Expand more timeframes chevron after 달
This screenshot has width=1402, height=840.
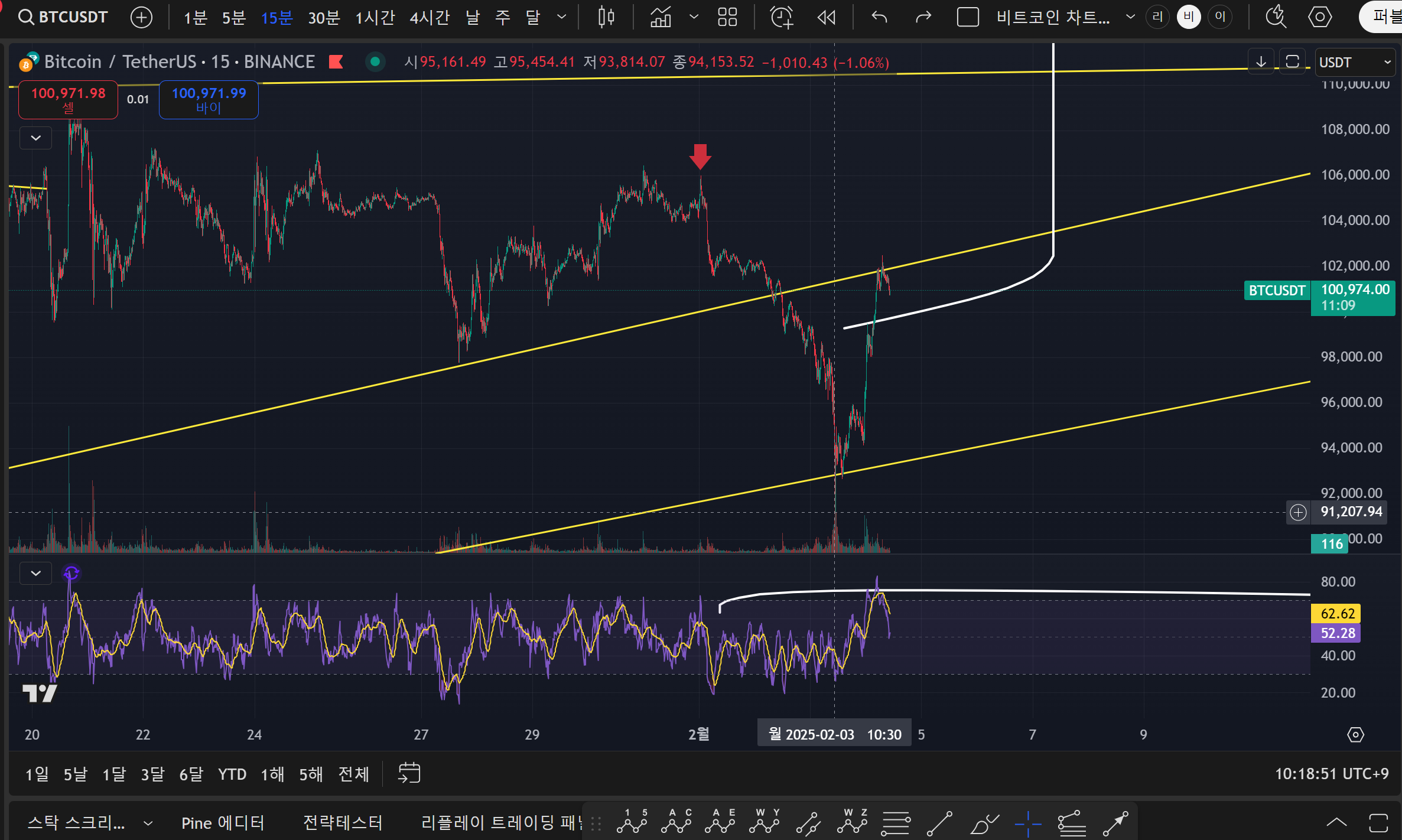tap(562, 17)
